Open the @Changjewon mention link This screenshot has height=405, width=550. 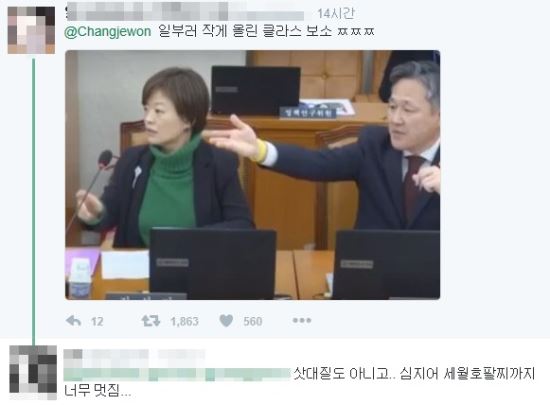pyautogui.click(x=108, y=32)
